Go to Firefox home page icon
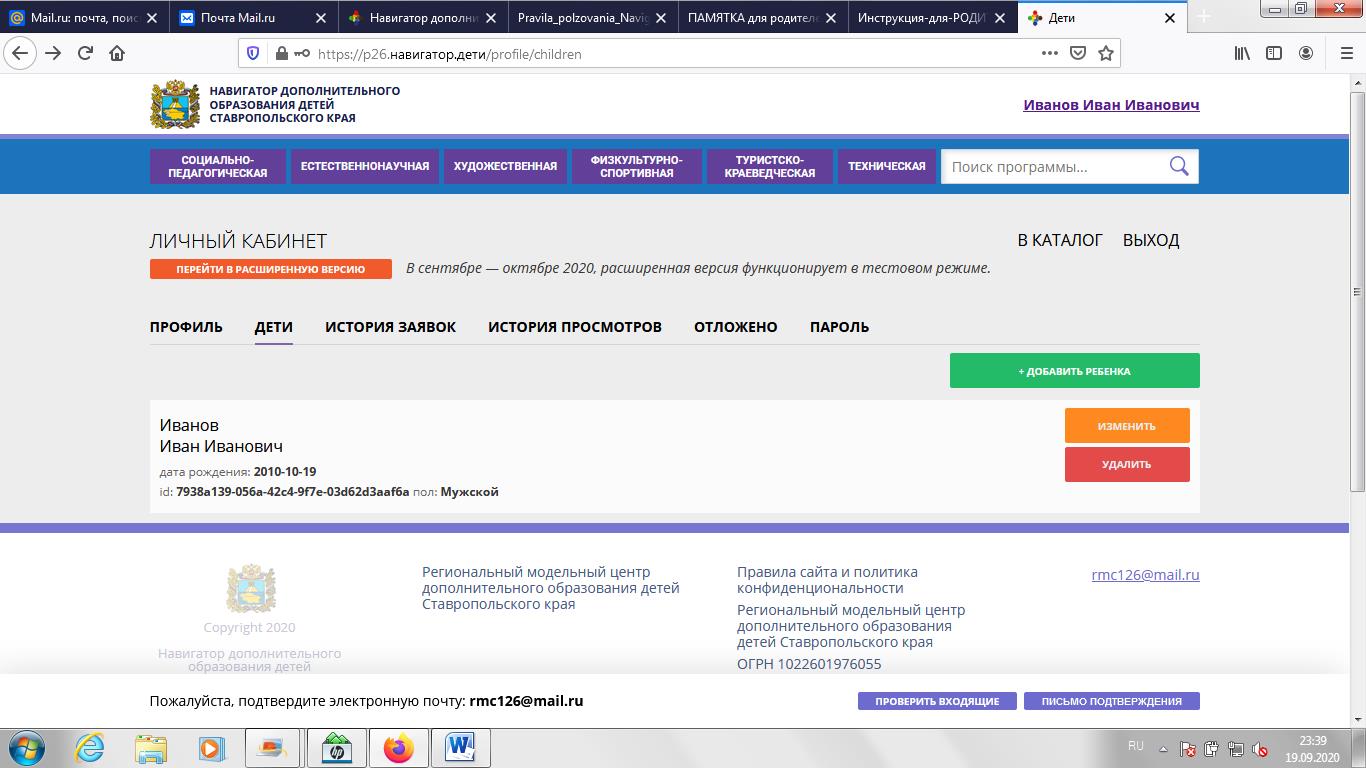 coord(117,54)
